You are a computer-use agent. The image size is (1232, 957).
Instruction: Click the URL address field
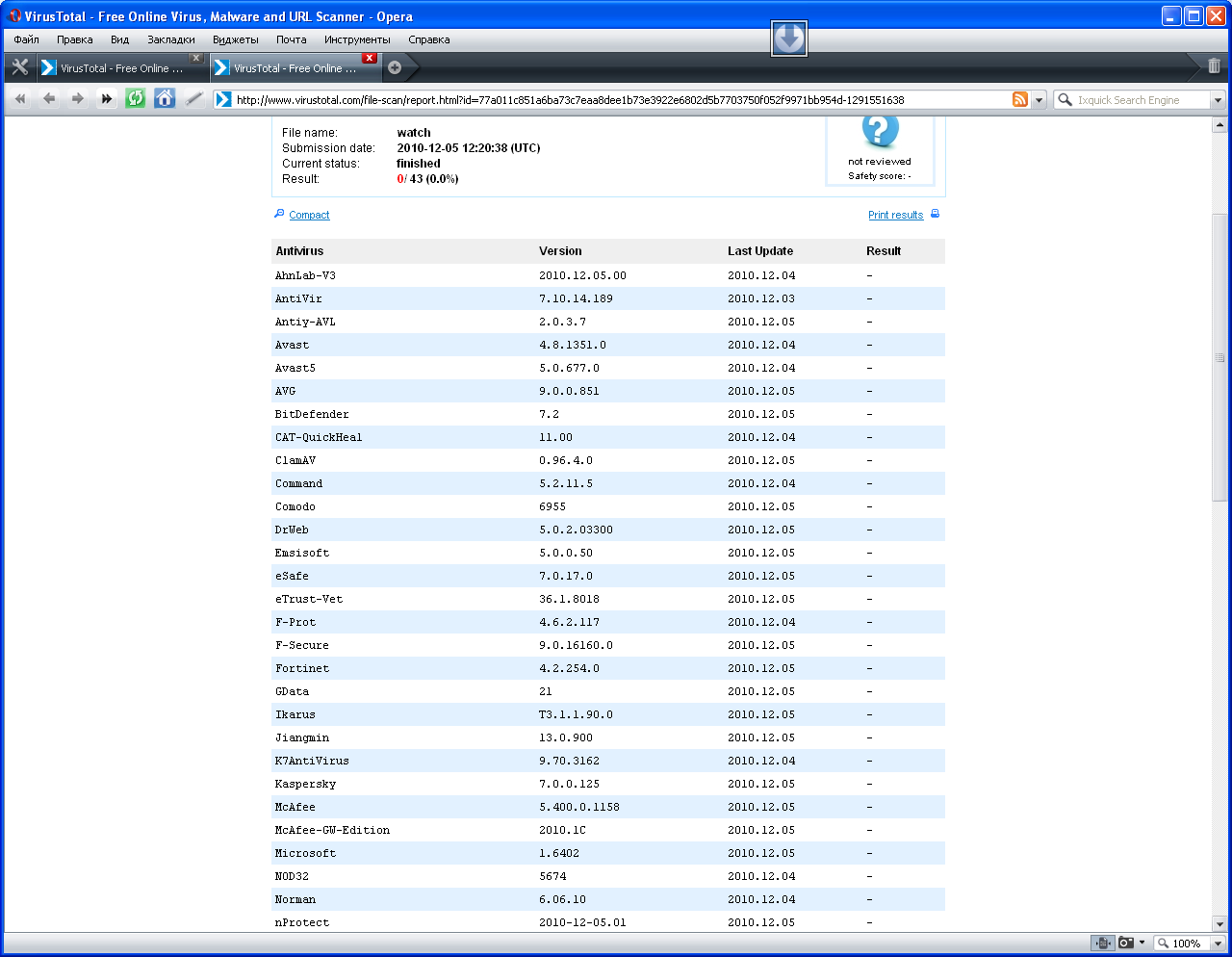[x=621, y=100]
